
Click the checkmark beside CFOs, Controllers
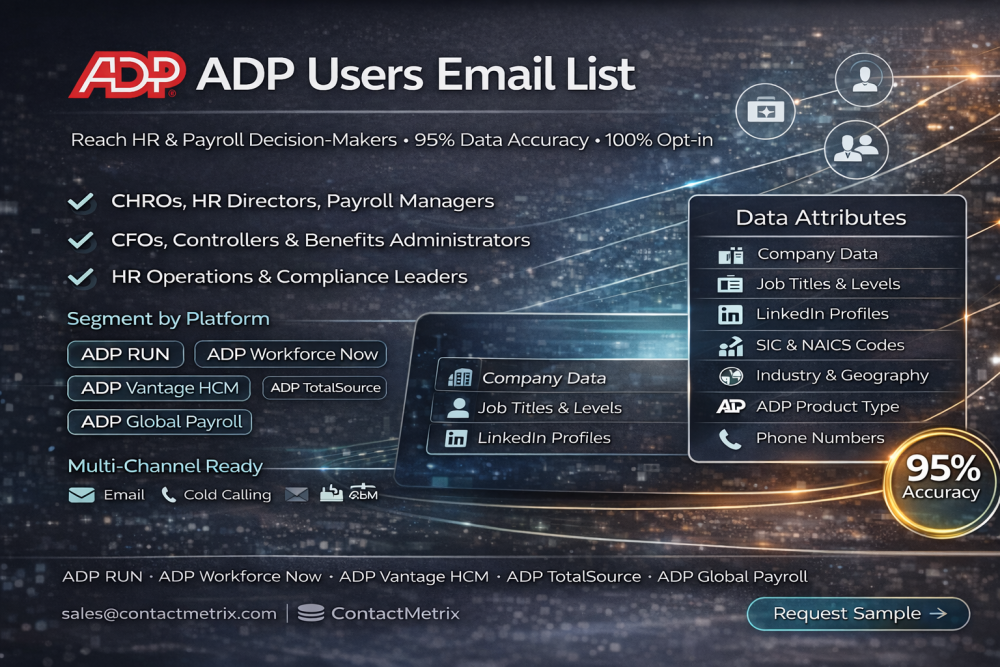point(81,240)
